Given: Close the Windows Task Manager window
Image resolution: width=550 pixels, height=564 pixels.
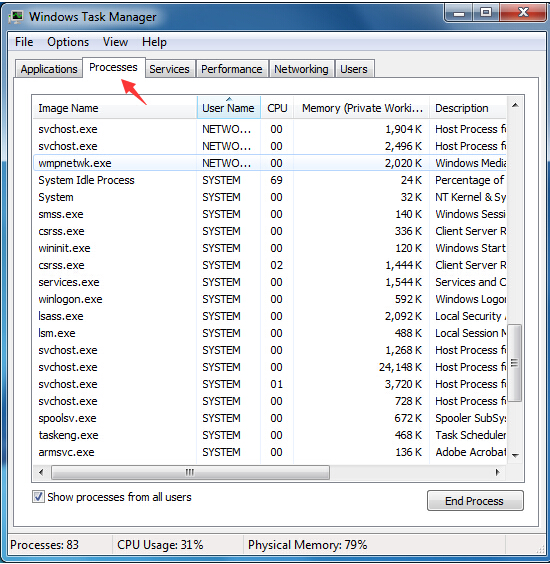Looking at the screenshot, I should 523,13.
